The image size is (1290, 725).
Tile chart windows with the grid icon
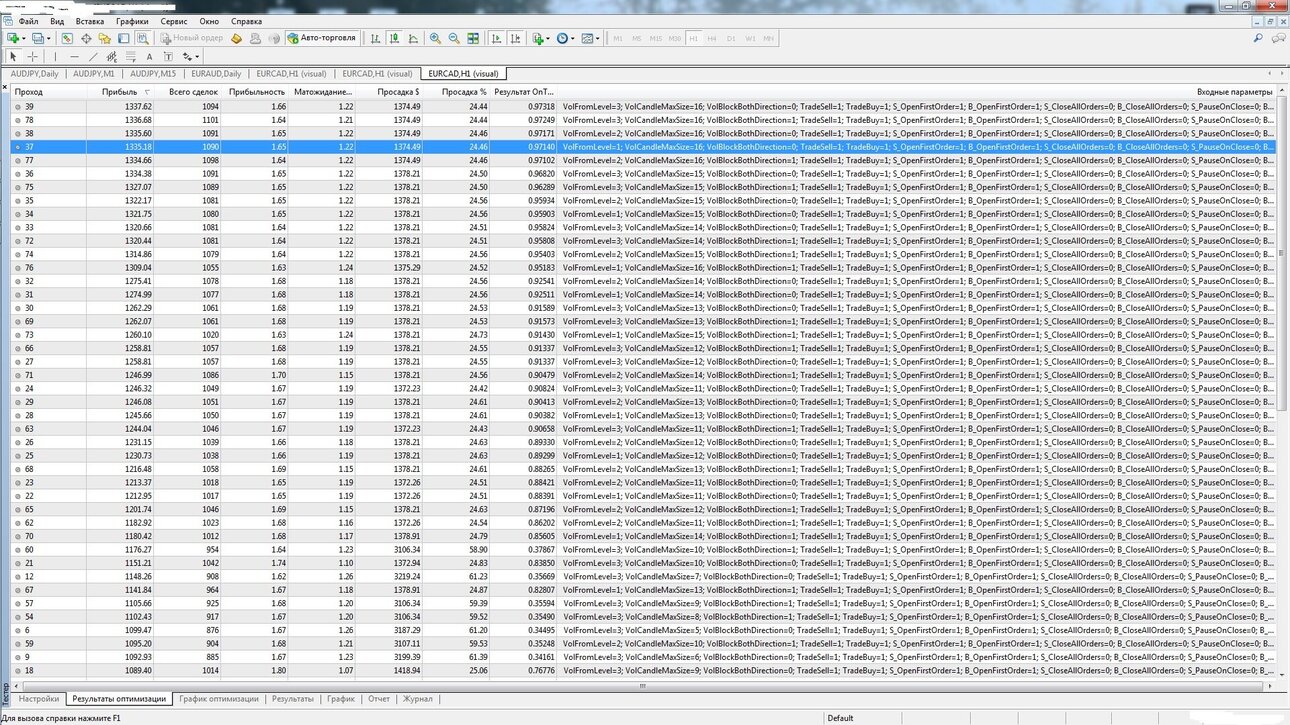[x=473, y=38]
